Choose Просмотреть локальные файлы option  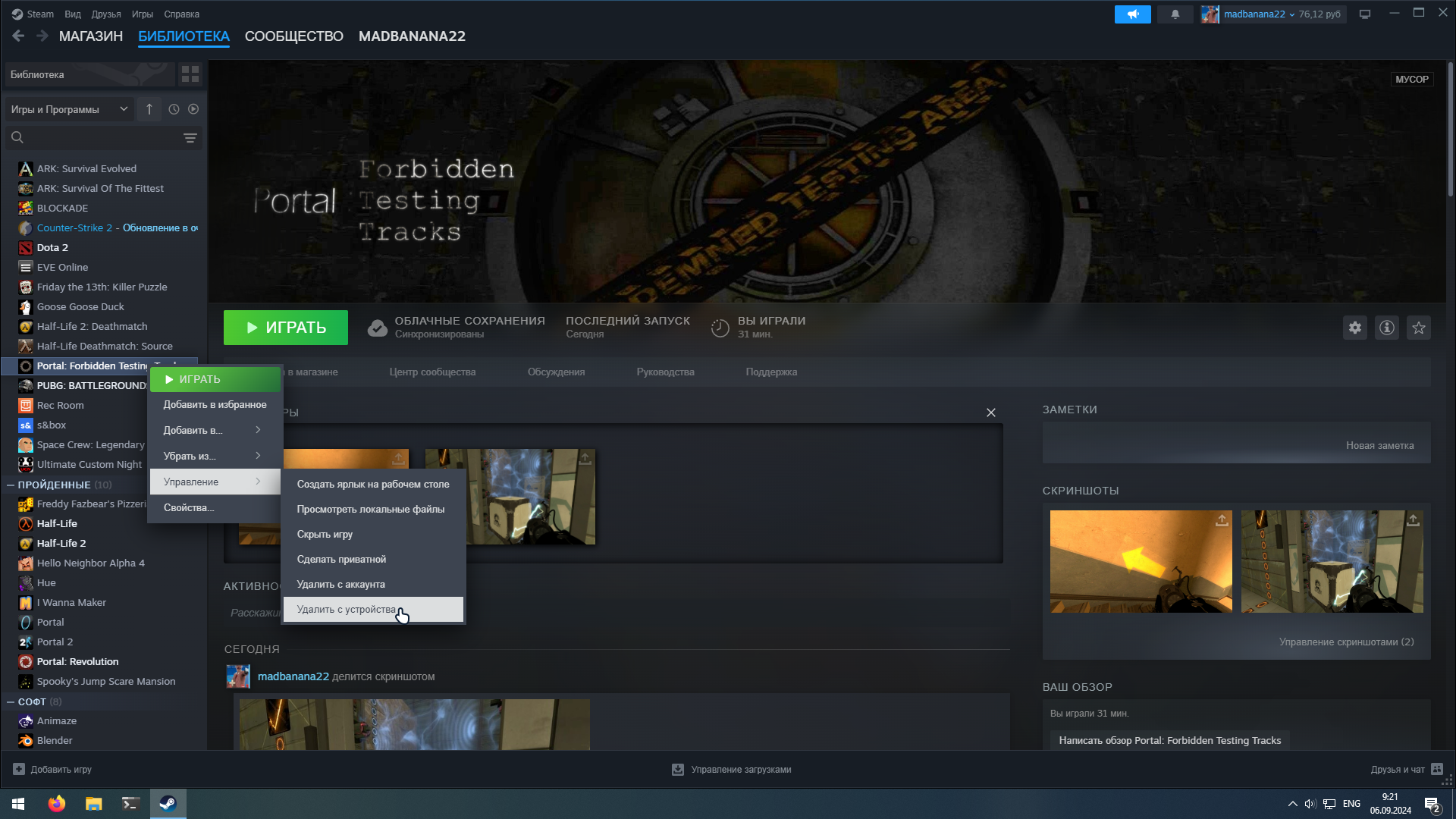tap(371, 510)
